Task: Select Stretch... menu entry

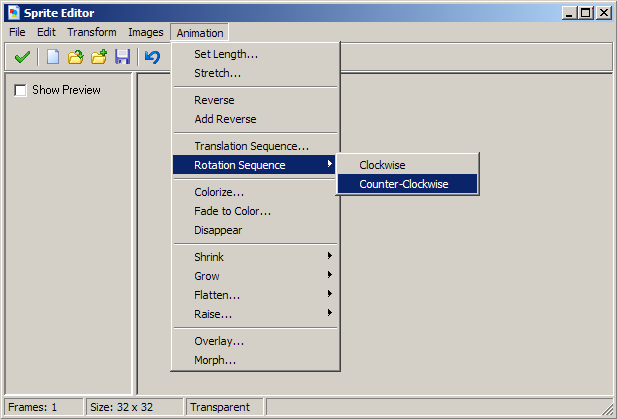Action: pyautogui.click(x=255, y=73)
